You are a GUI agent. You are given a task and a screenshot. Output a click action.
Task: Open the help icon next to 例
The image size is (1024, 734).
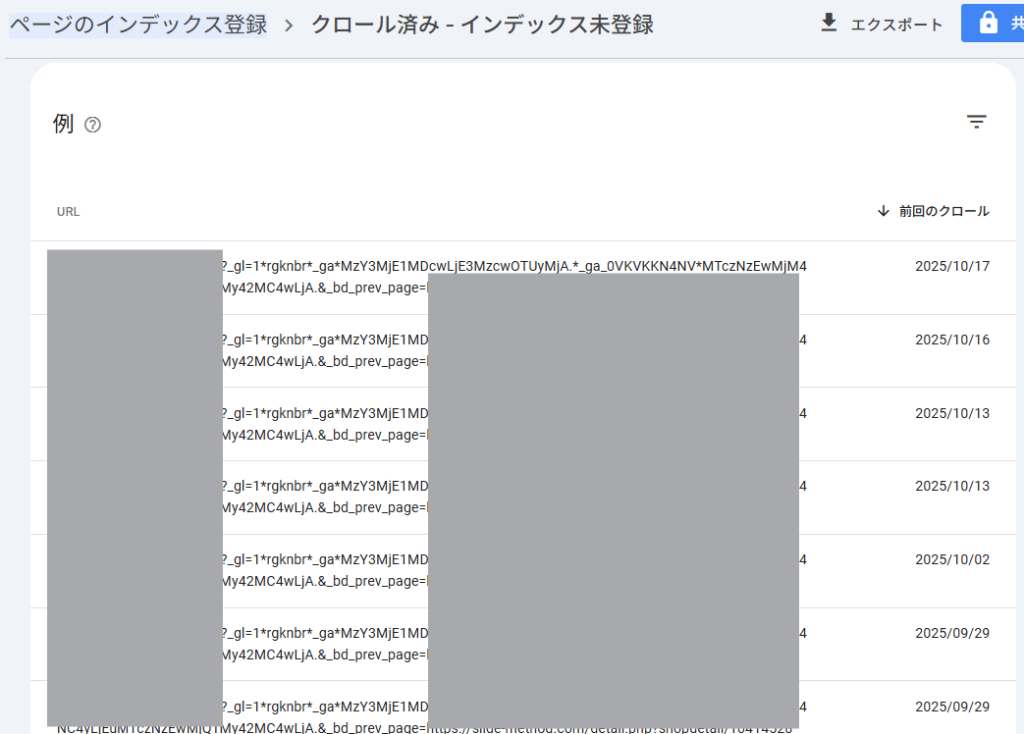pyautogui.click(x=93, y=125)
